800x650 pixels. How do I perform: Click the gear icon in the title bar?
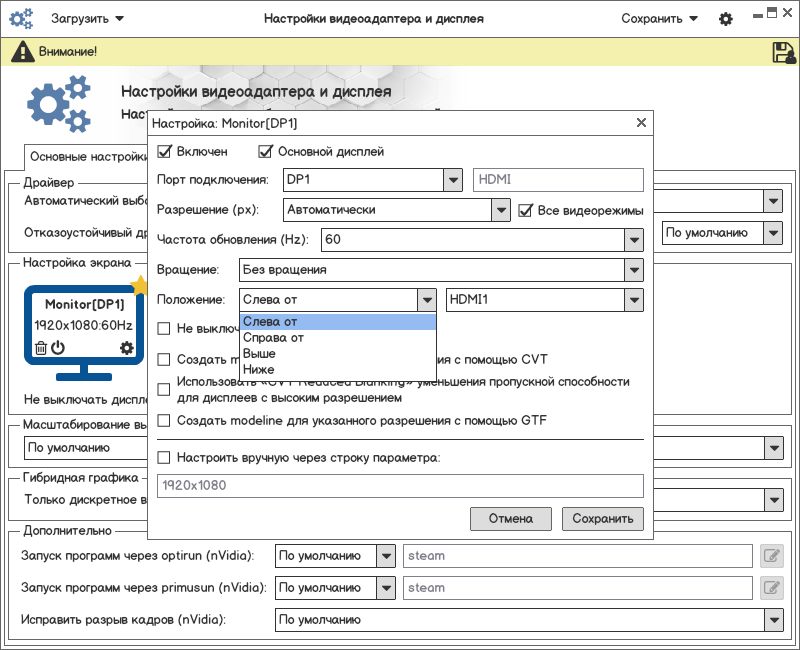tap(726, 19)
